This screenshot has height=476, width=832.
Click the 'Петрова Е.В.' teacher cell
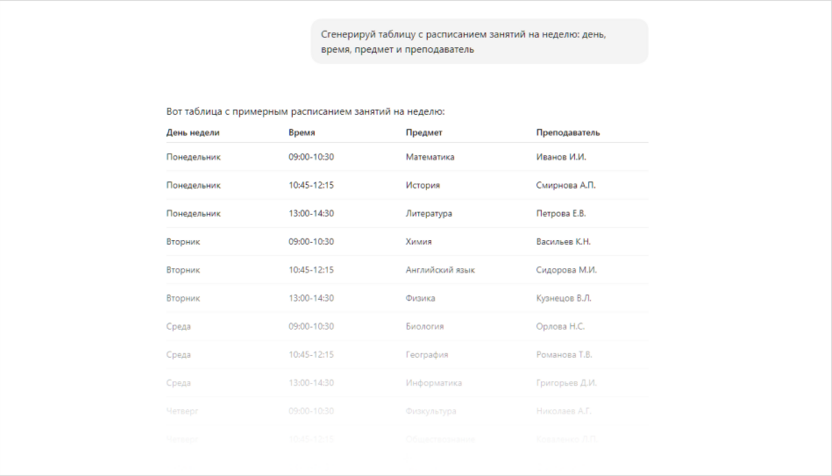pyautogui.click(x=561, y=213)
